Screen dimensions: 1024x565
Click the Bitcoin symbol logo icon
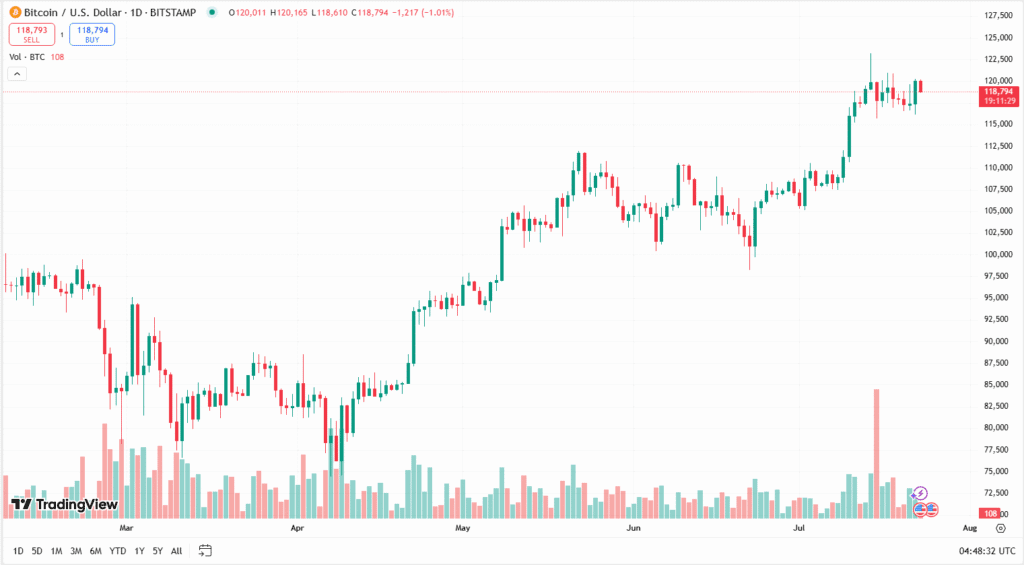pyautogui.click(x=15, y=12)
